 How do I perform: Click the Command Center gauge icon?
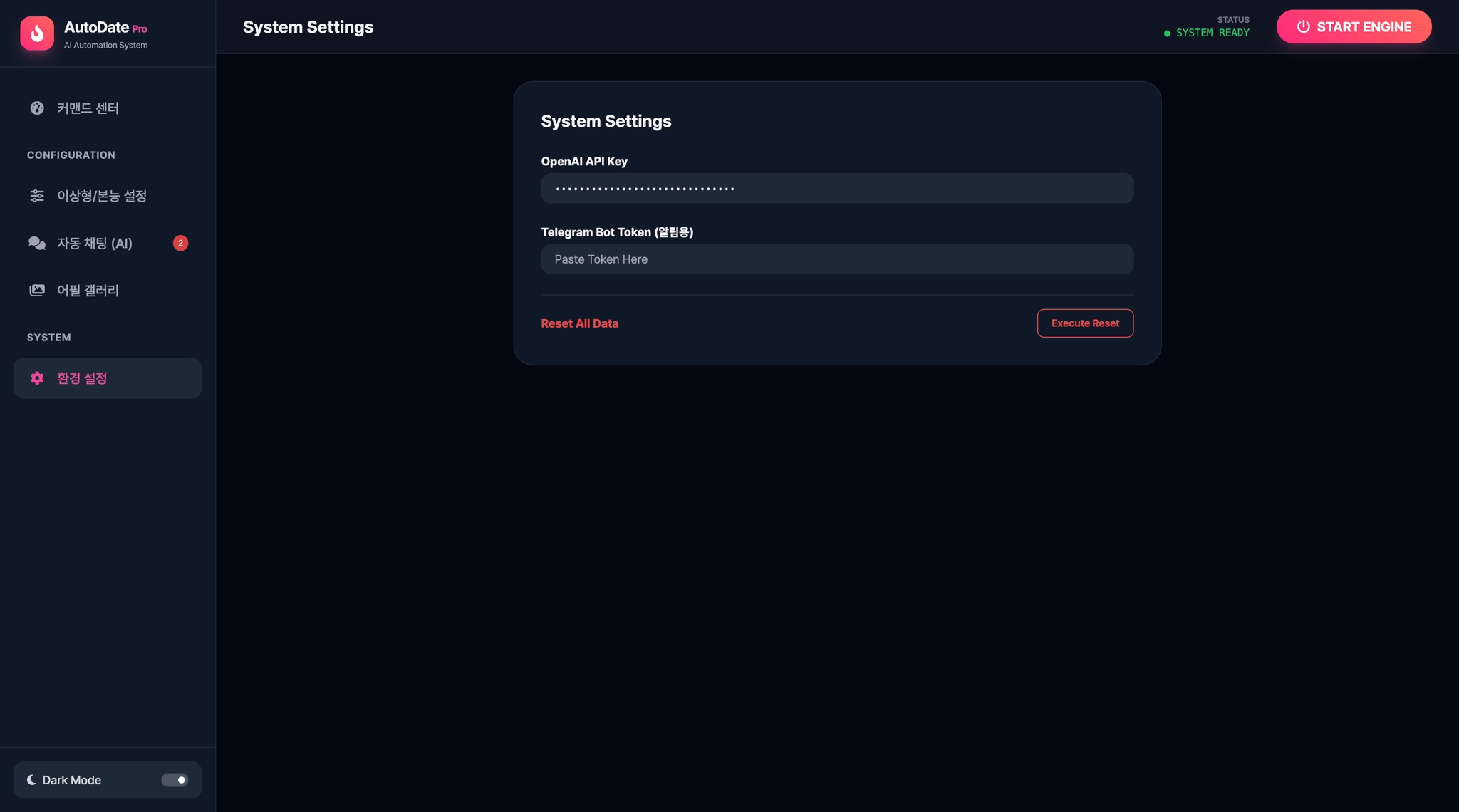tap(37, 108)
